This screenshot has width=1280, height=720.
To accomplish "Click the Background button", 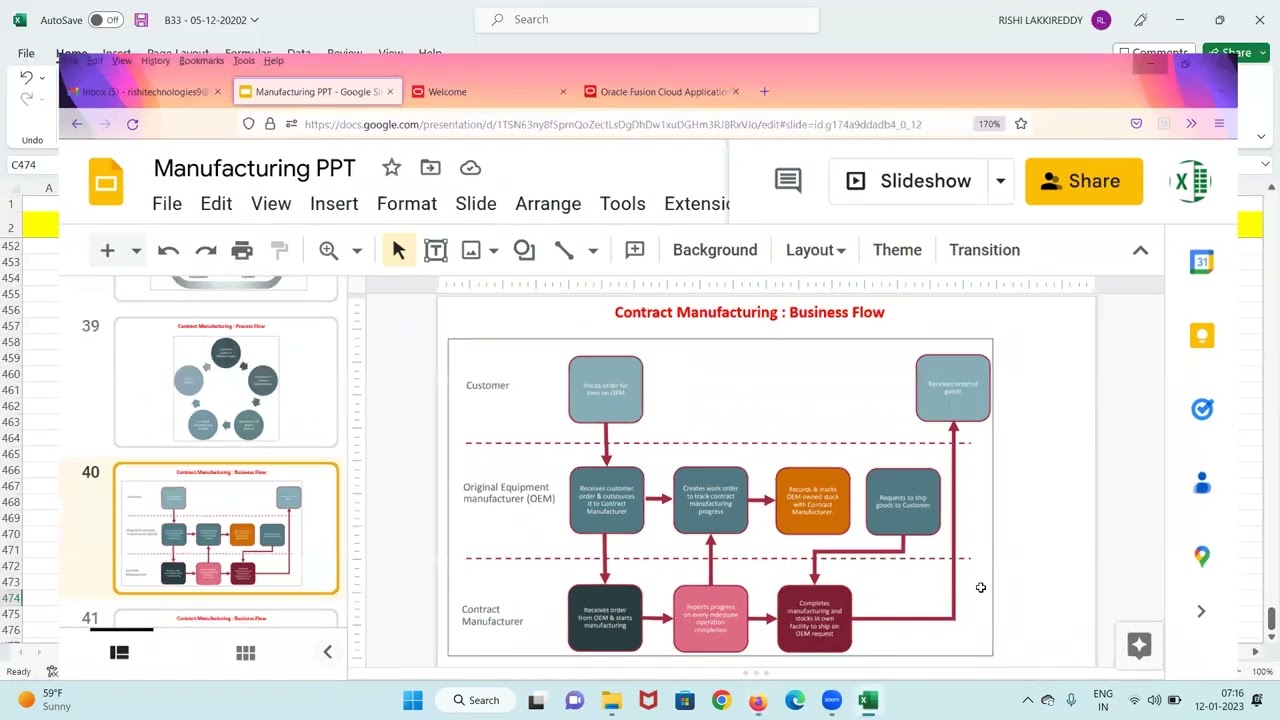I will tap(715, 250).
